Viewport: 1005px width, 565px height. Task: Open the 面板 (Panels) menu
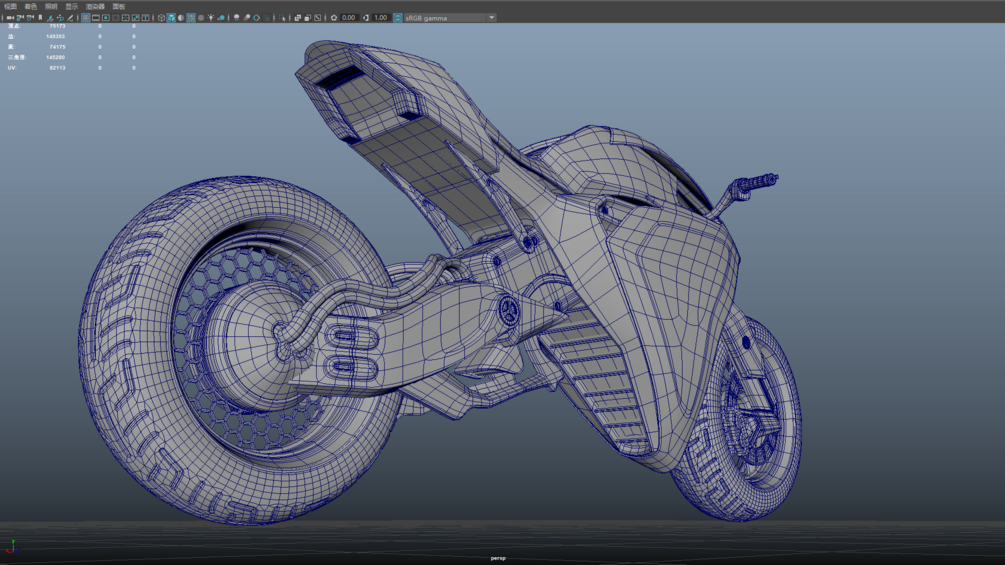pos(119,6)
